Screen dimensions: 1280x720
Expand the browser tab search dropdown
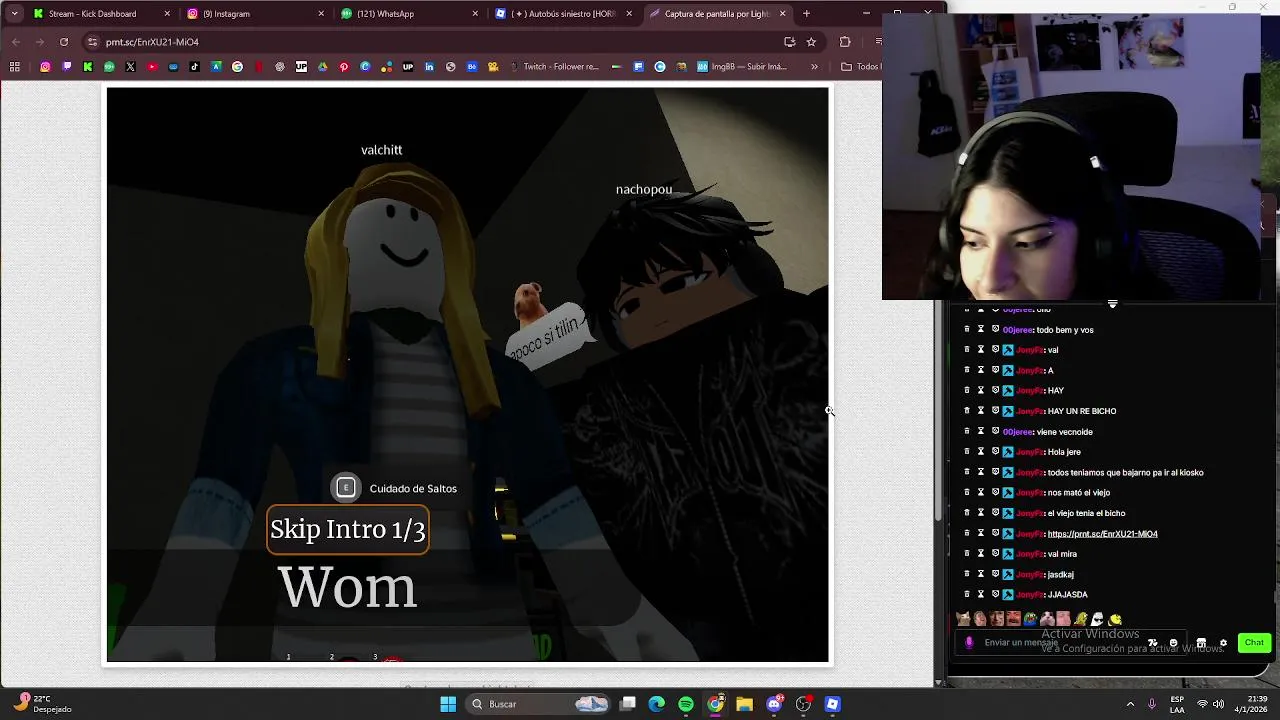tap(14, 14)
